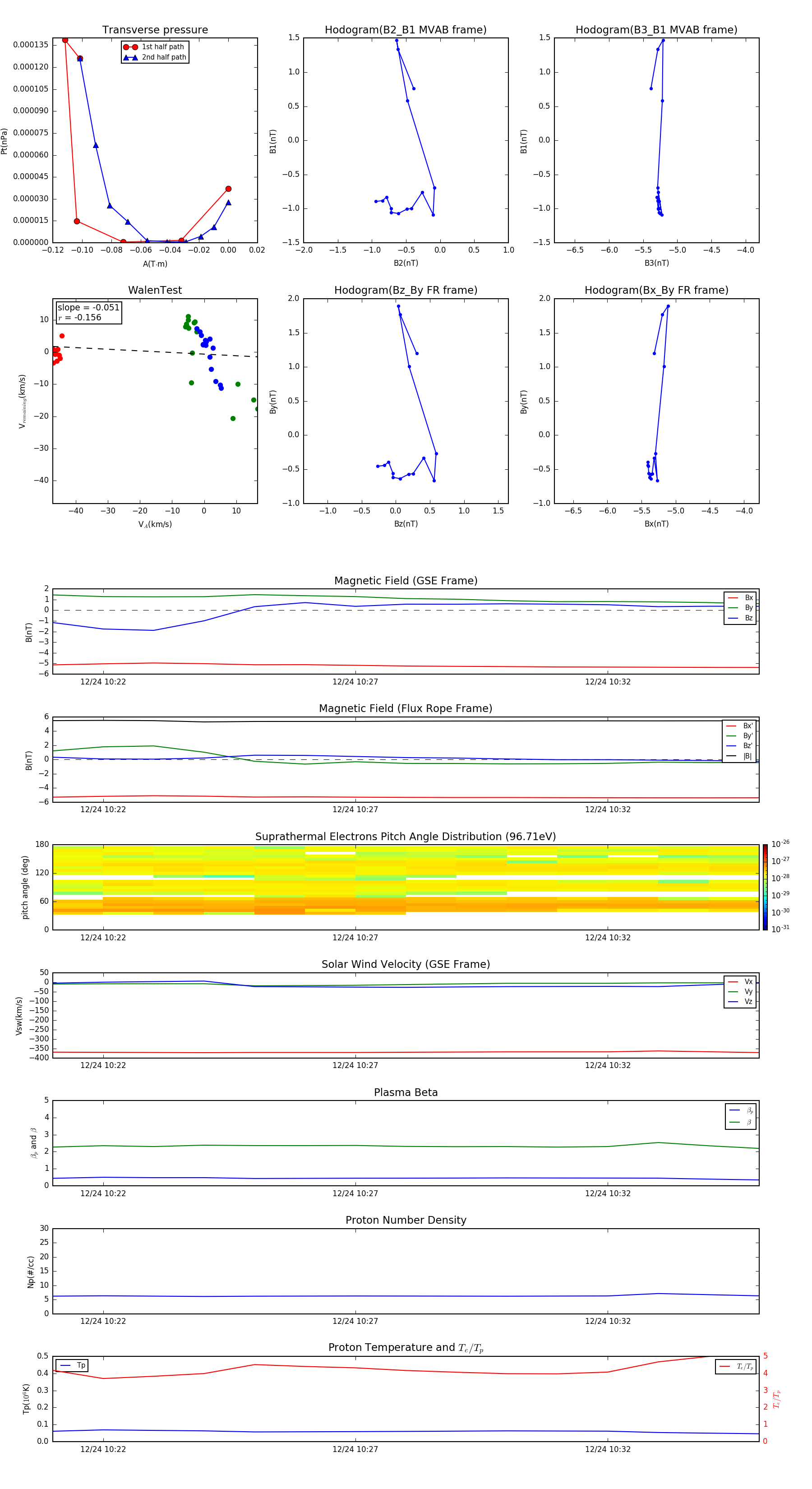
Task: Click the 'Transverse pressure' plot title
Action: click(x=155, y=30)
